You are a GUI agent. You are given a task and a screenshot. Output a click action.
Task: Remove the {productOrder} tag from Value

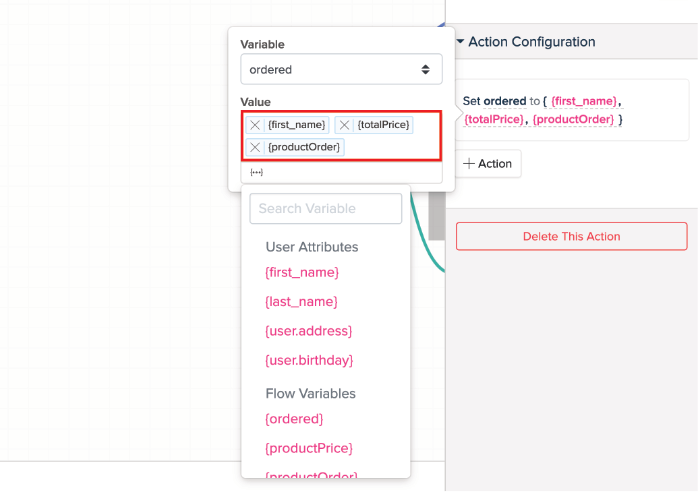pos(256,147)
